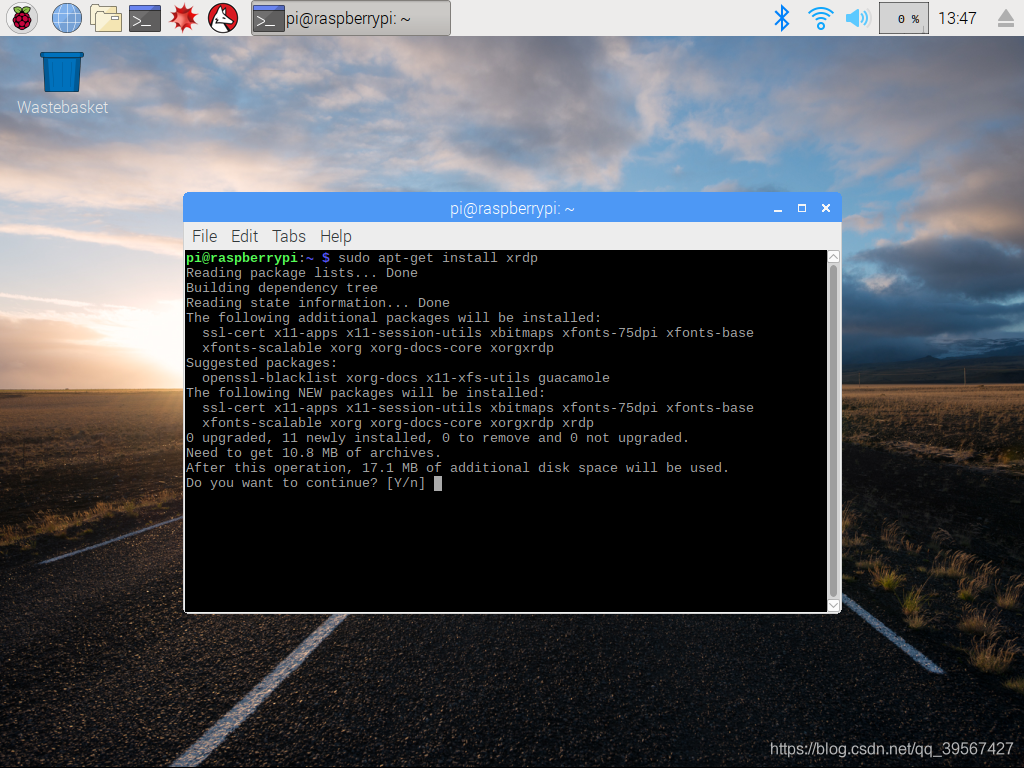Image resolution: width=1024 pixels, height=768 pixels.
Task: Open Wolfram wolf icon
Action: point(223,18)
